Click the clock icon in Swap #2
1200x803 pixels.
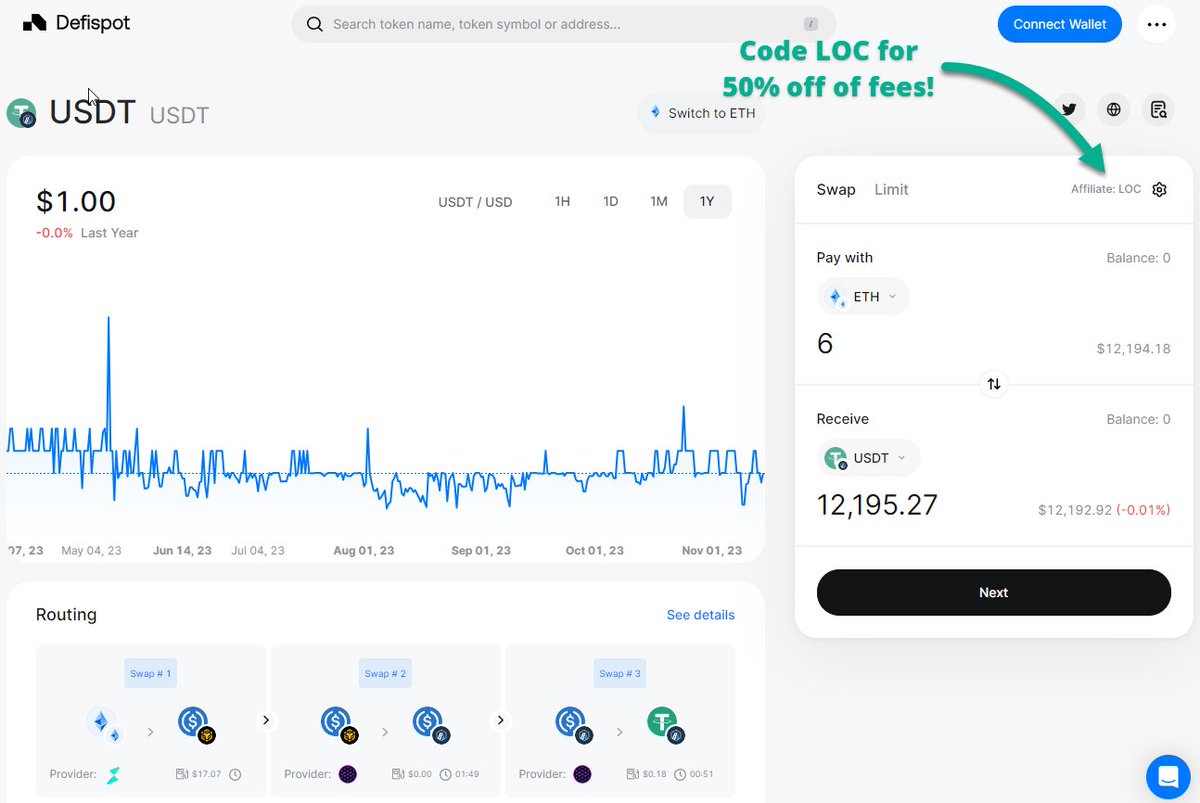(445, 775)
